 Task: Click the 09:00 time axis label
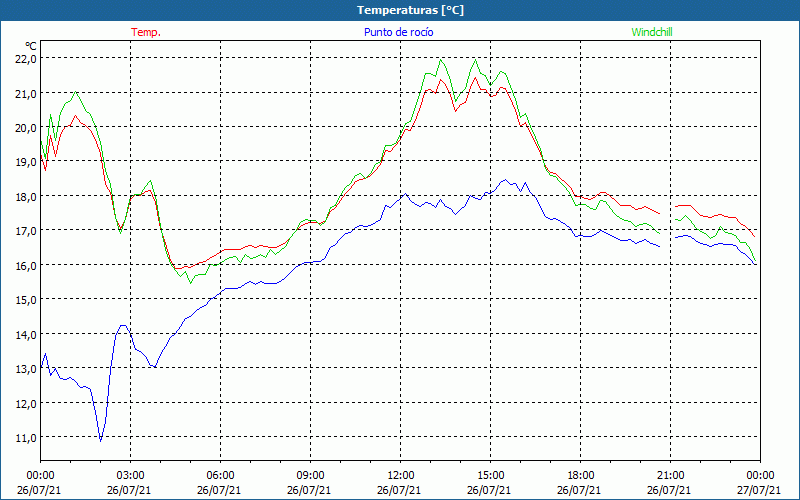pyautogui.click(x=310, y=476)
